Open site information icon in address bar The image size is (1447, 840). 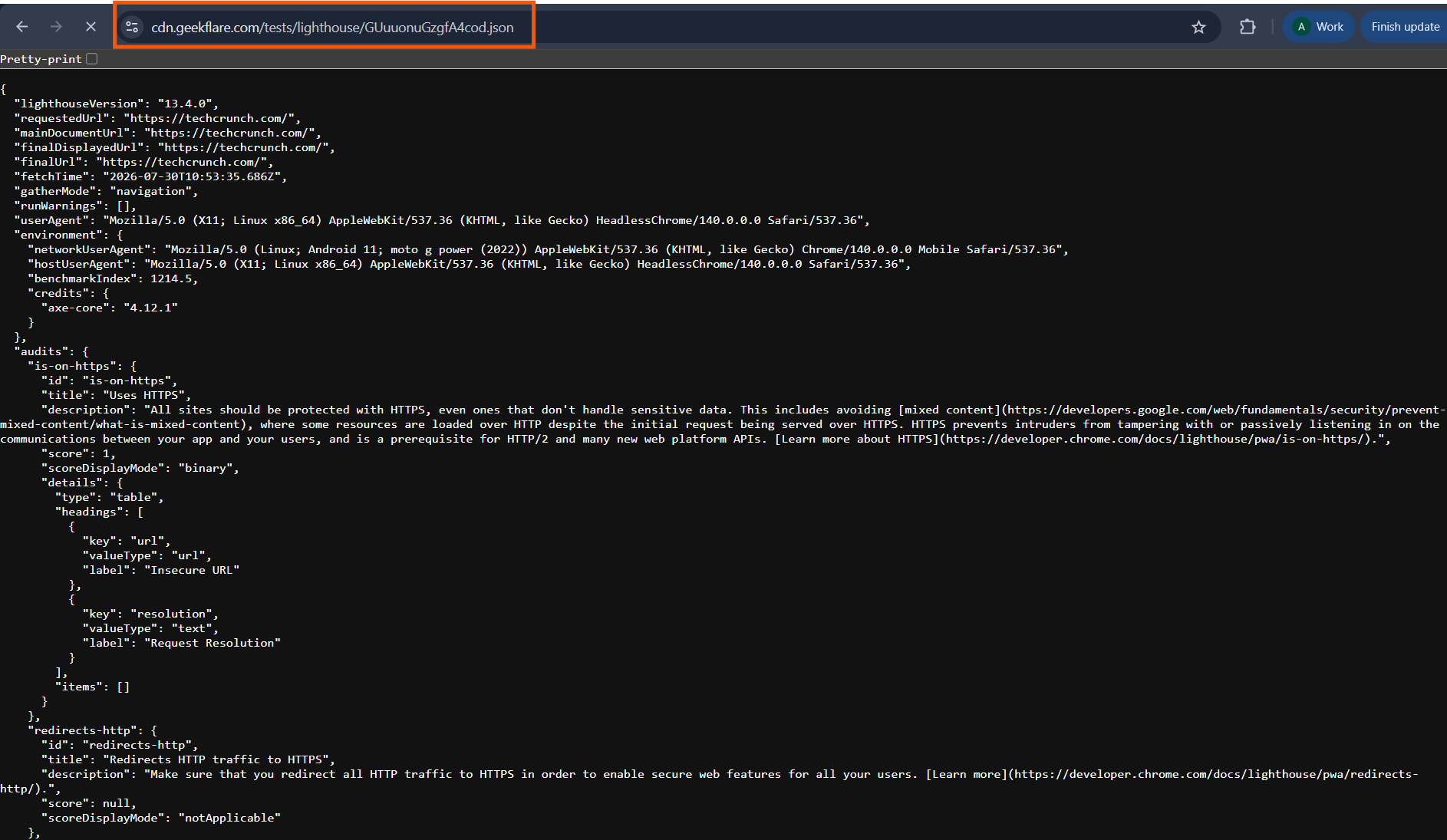[132, 27]
